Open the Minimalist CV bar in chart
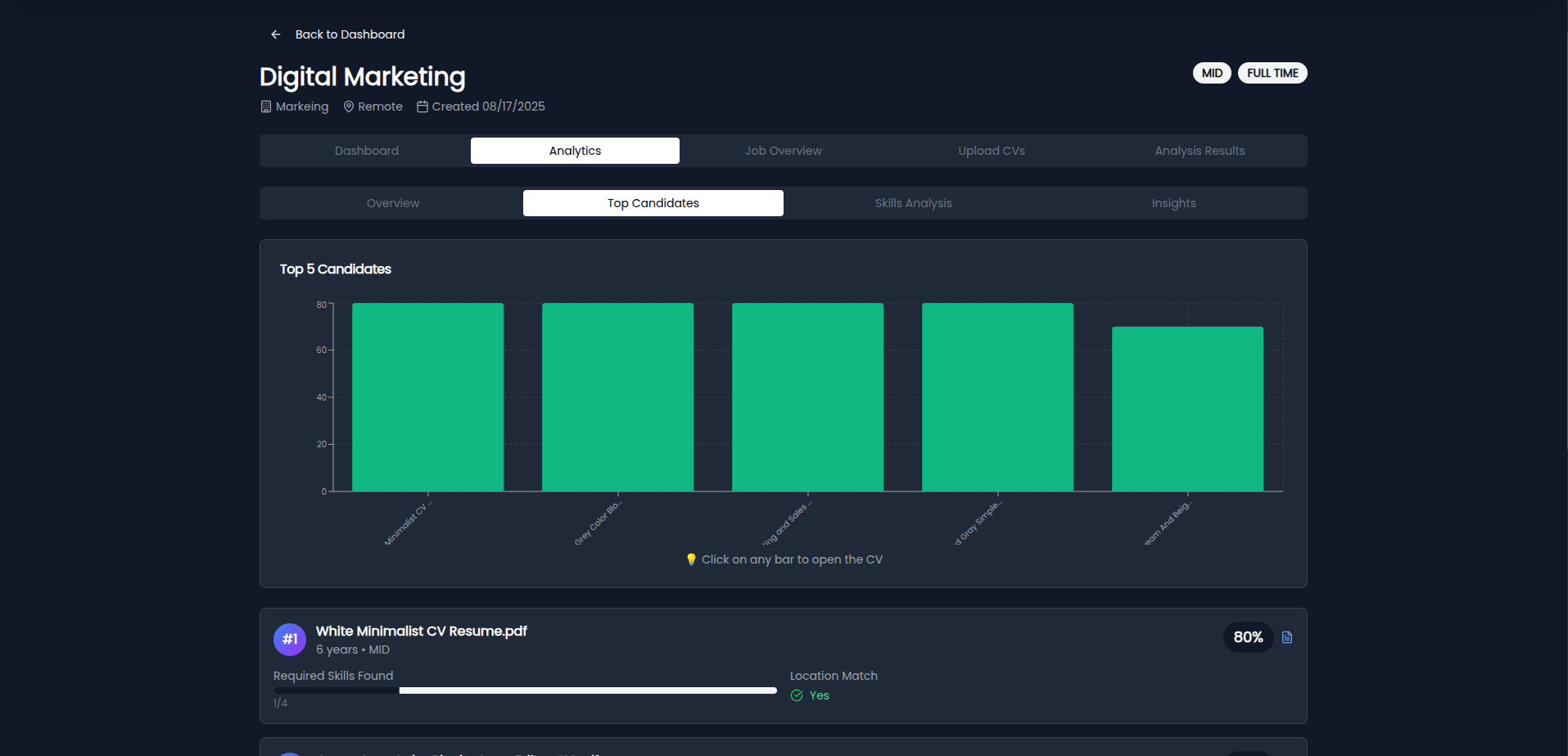 (x=427, y=397)
